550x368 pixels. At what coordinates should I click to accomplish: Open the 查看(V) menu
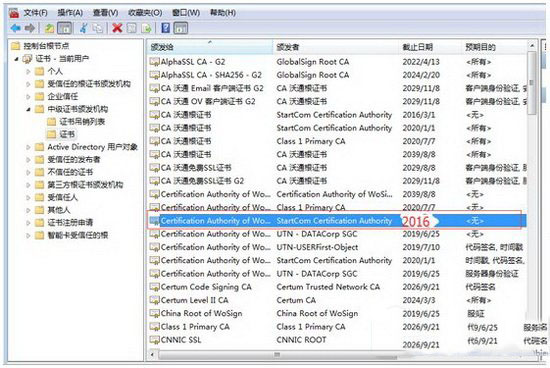(105, 13)
